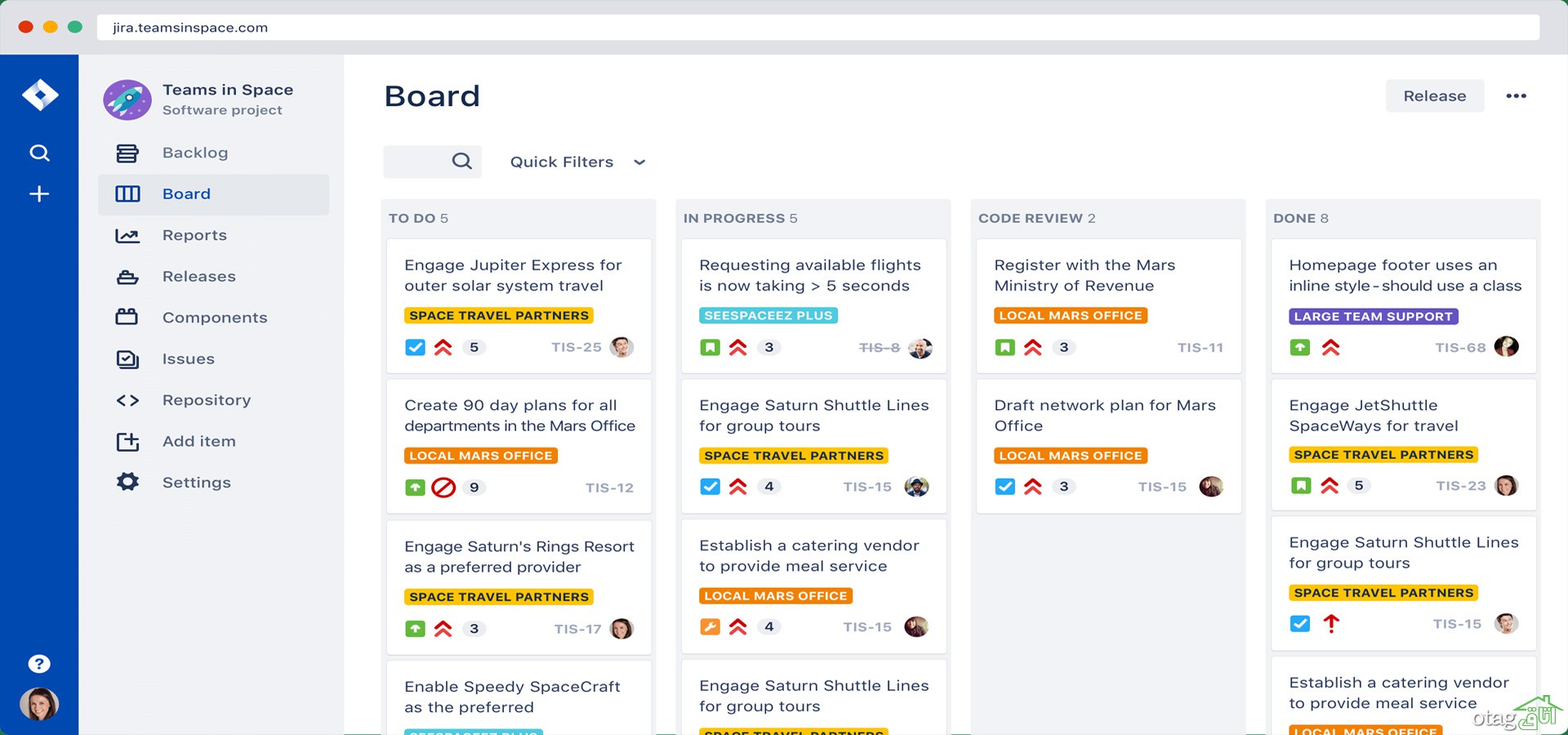Viewport: 1568px width, 735px height.
Task: Click the SEESPACEEZ PLUS epic label on TIS-8
Action: point(768,315)
